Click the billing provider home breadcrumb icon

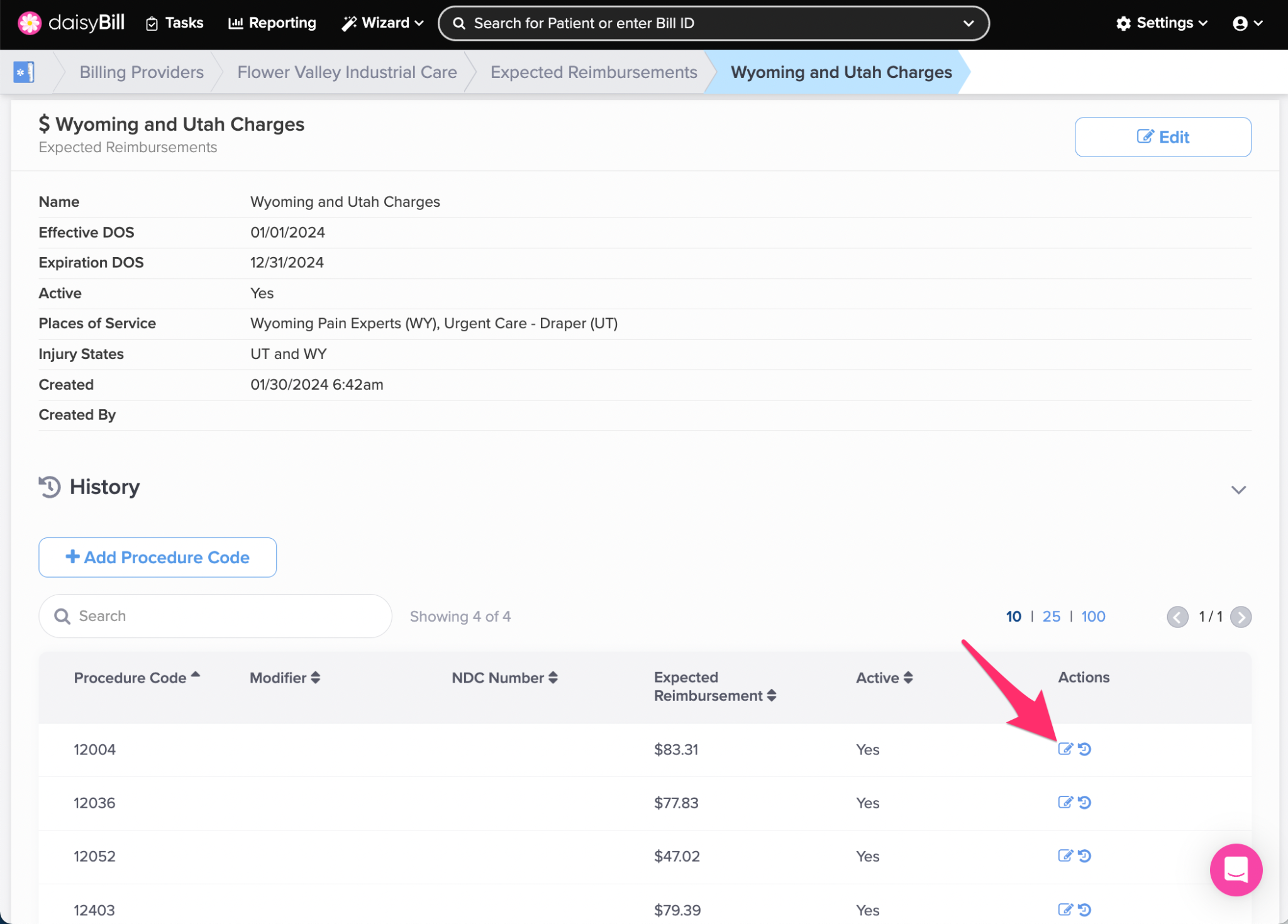24,72
